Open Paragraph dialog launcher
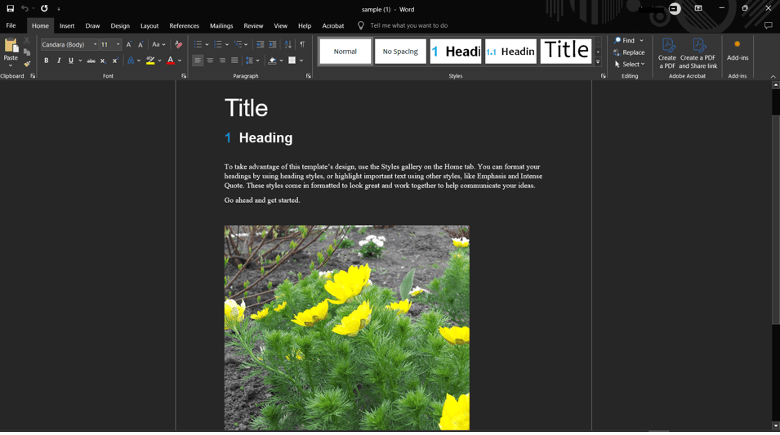Image resolution: width=780 pixels, height=435 pixels. (x=308, y=76)
